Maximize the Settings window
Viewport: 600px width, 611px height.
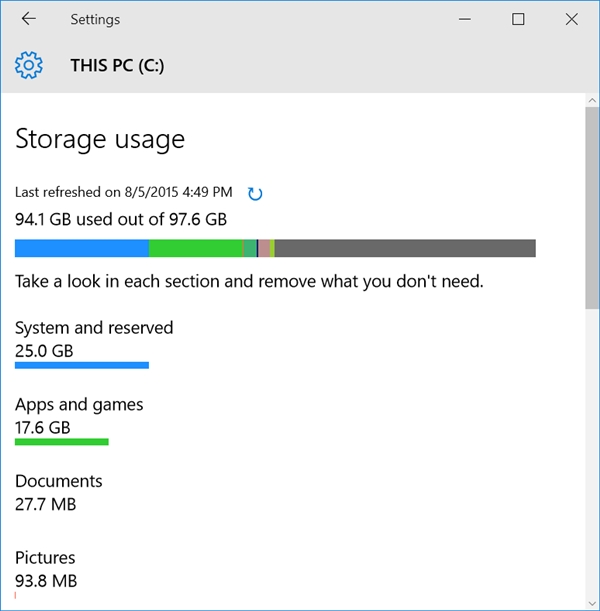click(x=518, y=19)
